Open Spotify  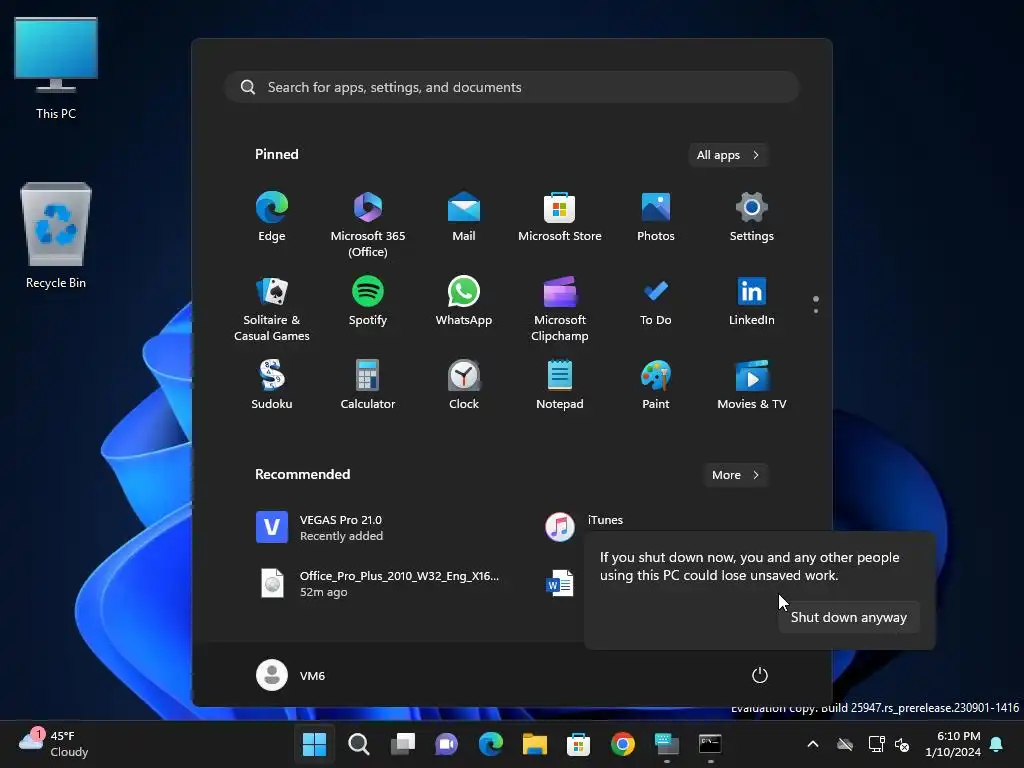[368, 301]
